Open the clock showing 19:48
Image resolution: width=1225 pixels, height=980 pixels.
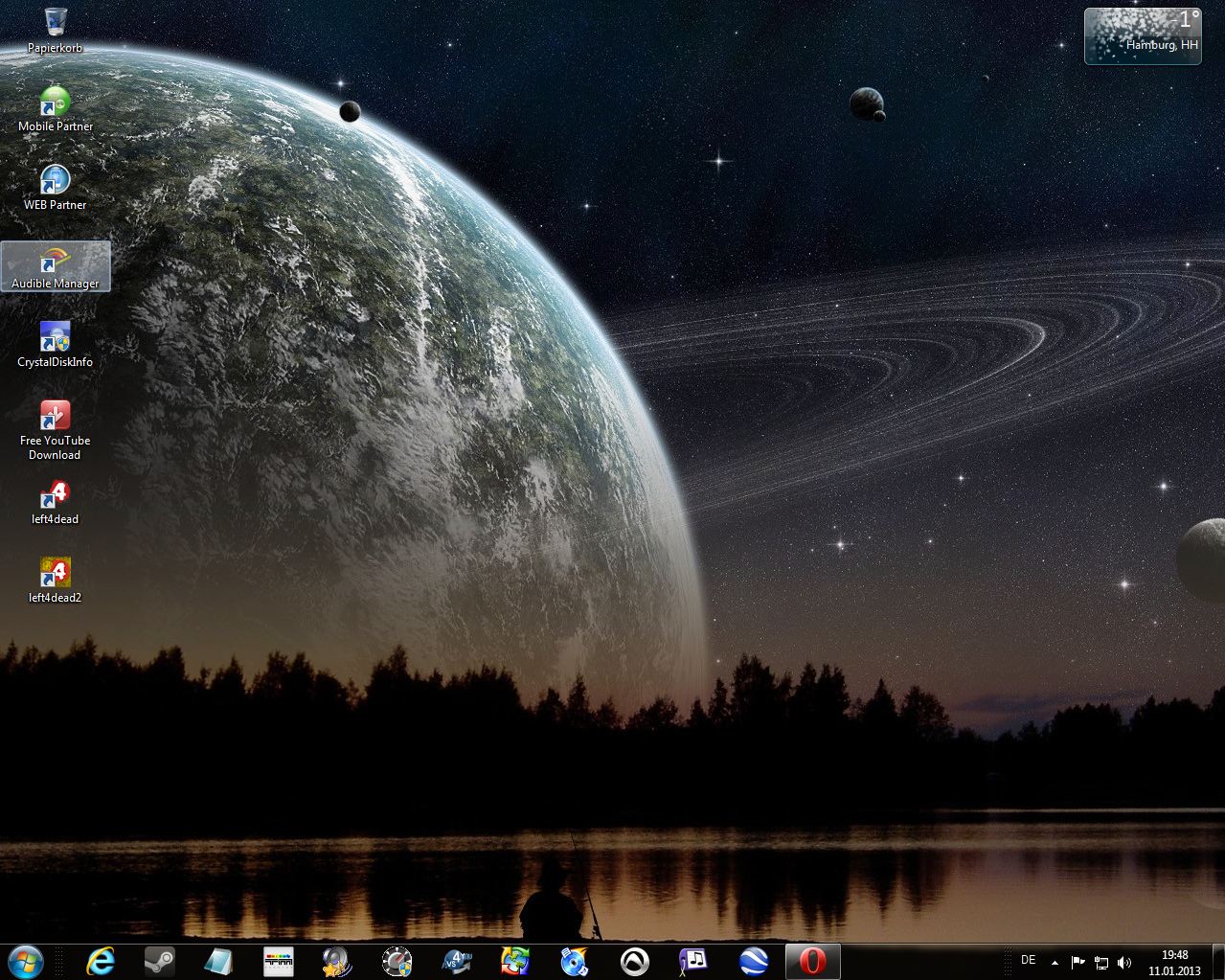point(1174,962)
